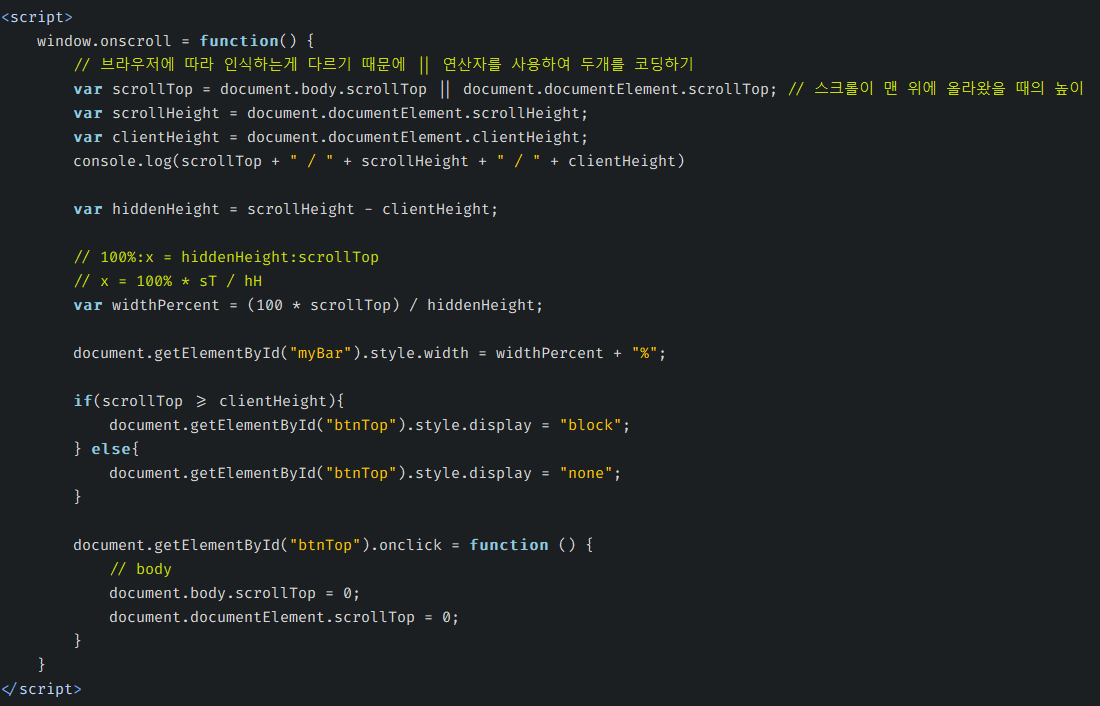Click the document.body.scrollTop = 0 line
1100x706 pixels.
[x=234, y=593]
